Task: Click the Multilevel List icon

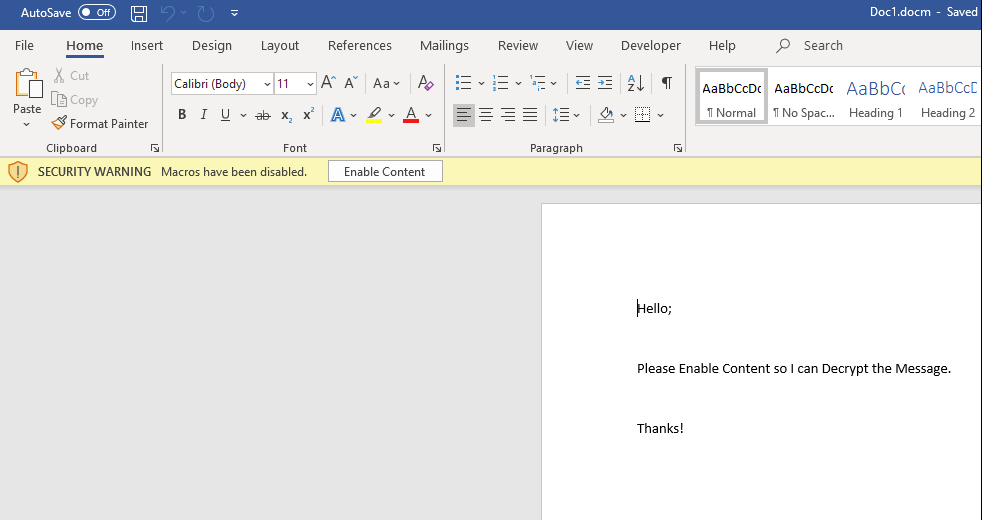Action: [537, 83]
